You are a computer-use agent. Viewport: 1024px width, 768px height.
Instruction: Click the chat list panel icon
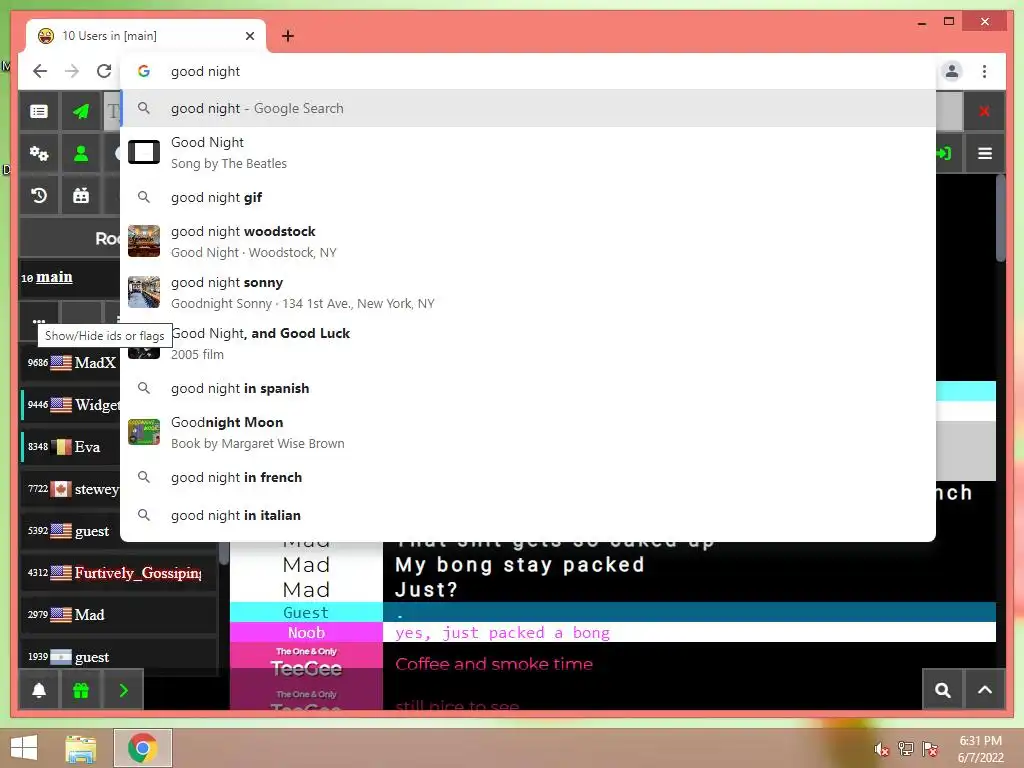pos(39,112)
